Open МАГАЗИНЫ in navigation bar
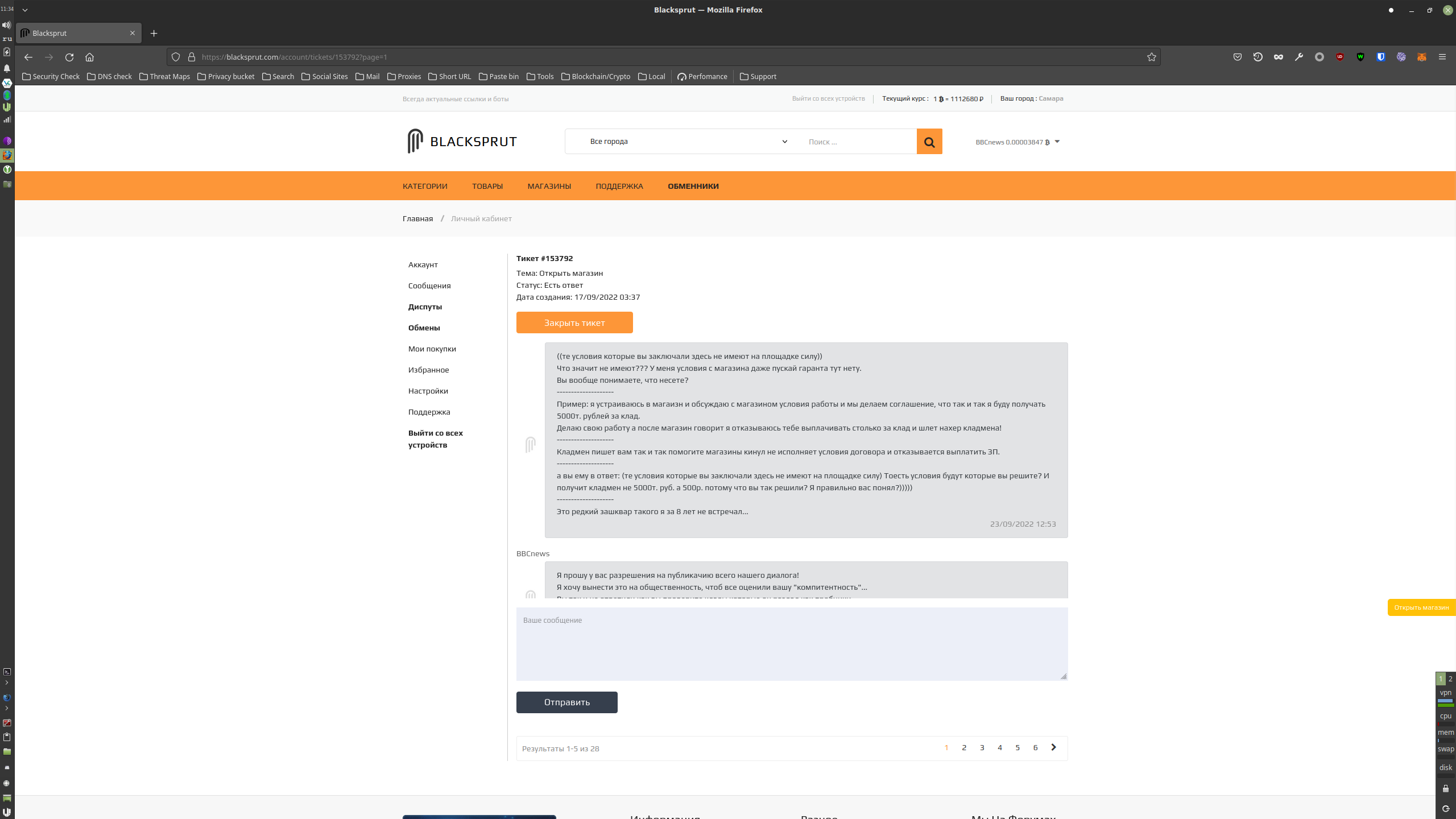This screenshot has height=819, width=1456. [549, 186]
